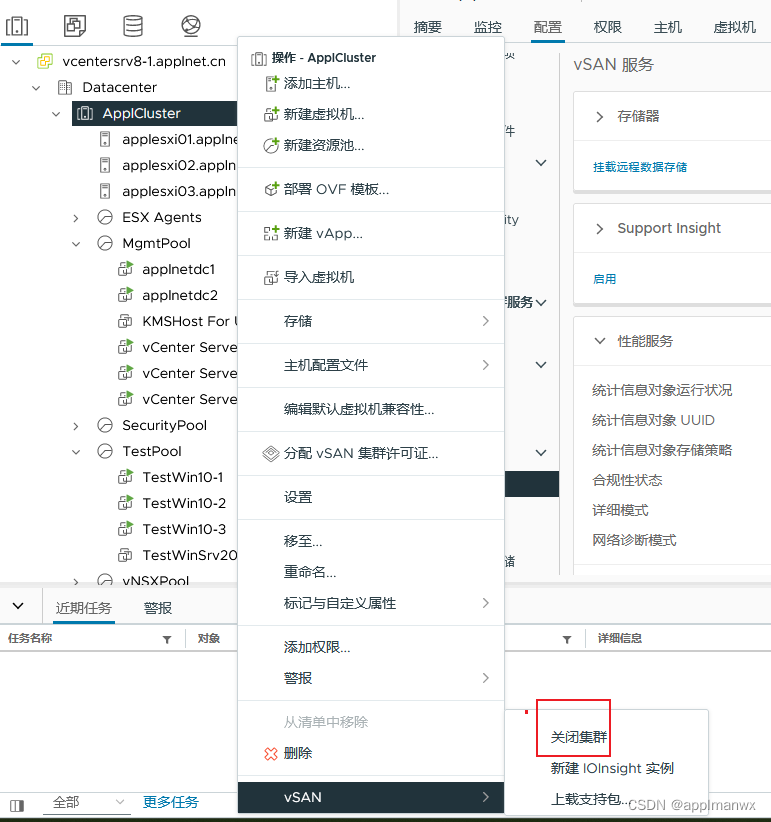Click the host icon beside applesxi01

click(105, 139)
